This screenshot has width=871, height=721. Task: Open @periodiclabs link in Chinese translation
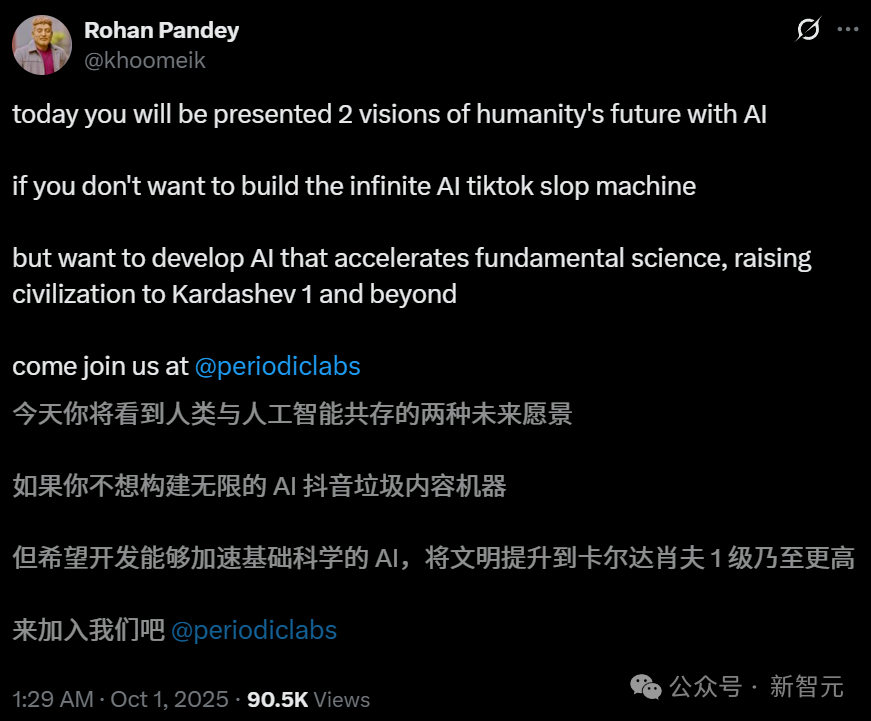(x=254, y=630)
